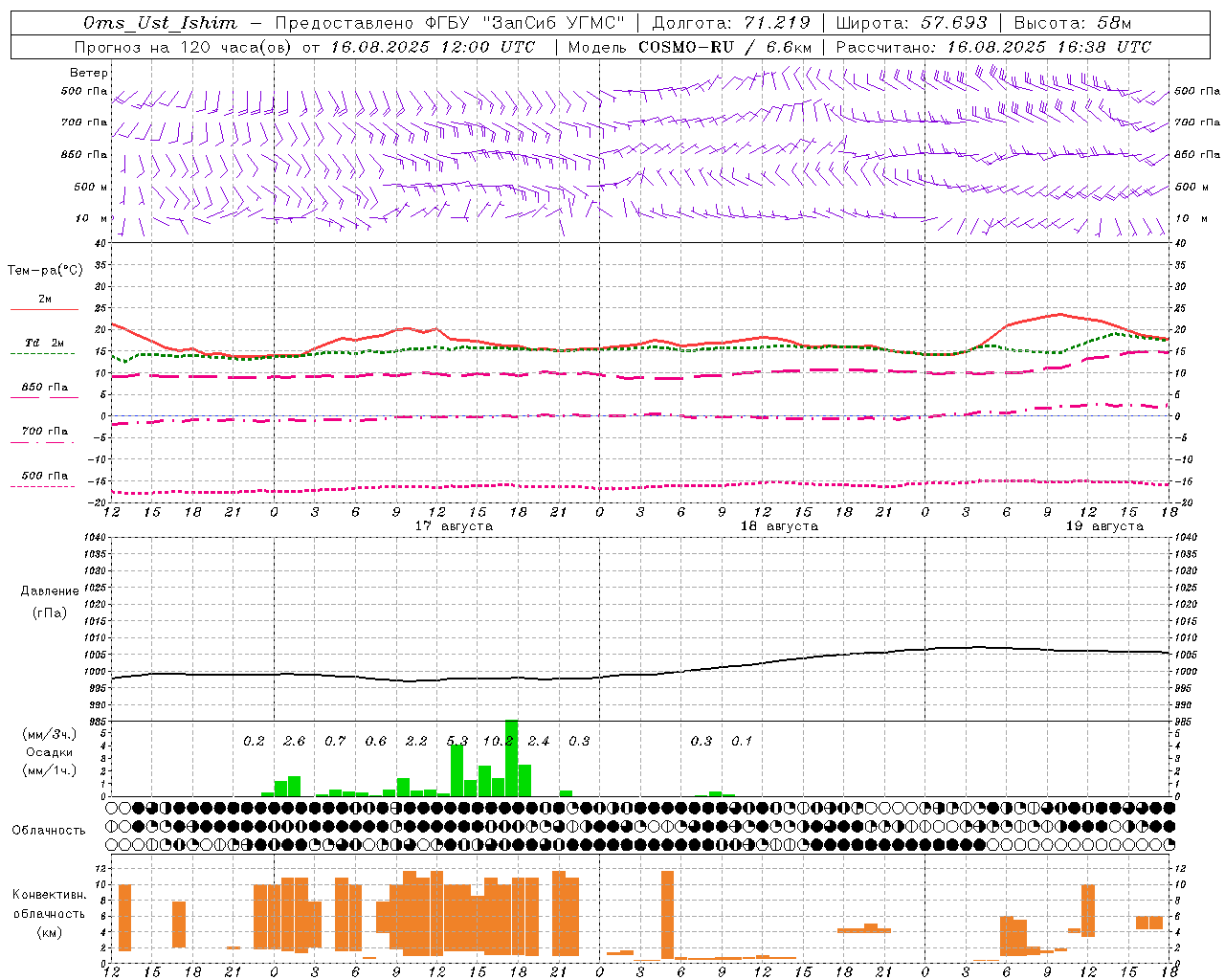Click the 0.2 precipitation value
Image resolution: width=1225 pixels, height=980 pixels.
click(254, 742)
